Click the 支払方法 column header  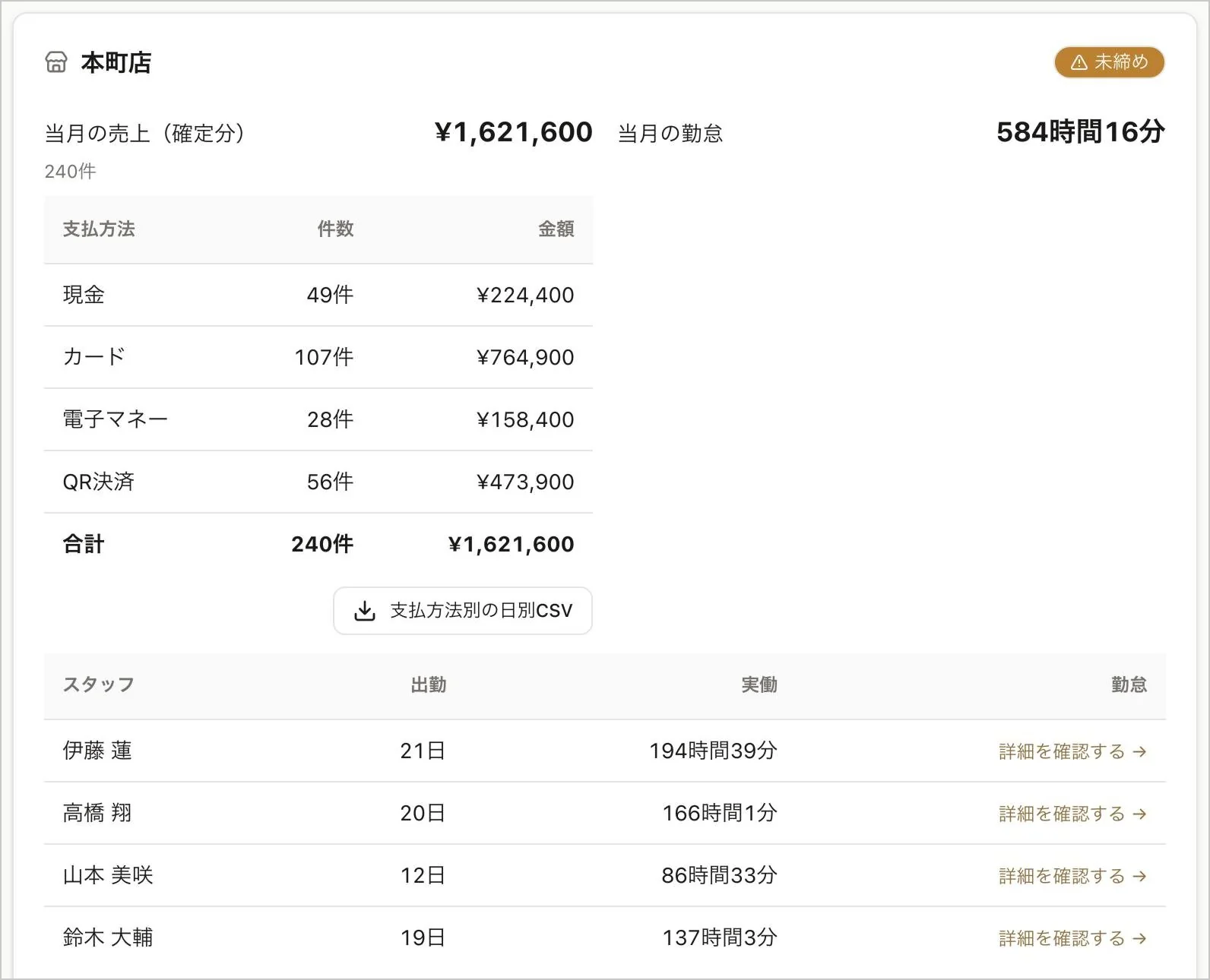click(x=99, y=229)
